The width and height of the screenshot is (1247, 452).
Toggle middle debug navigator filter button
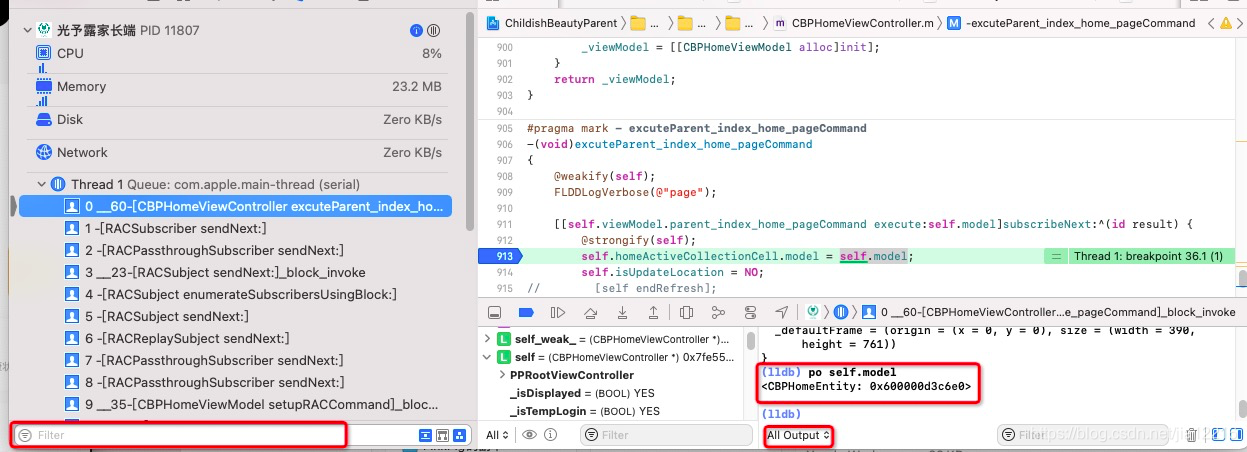443,435
